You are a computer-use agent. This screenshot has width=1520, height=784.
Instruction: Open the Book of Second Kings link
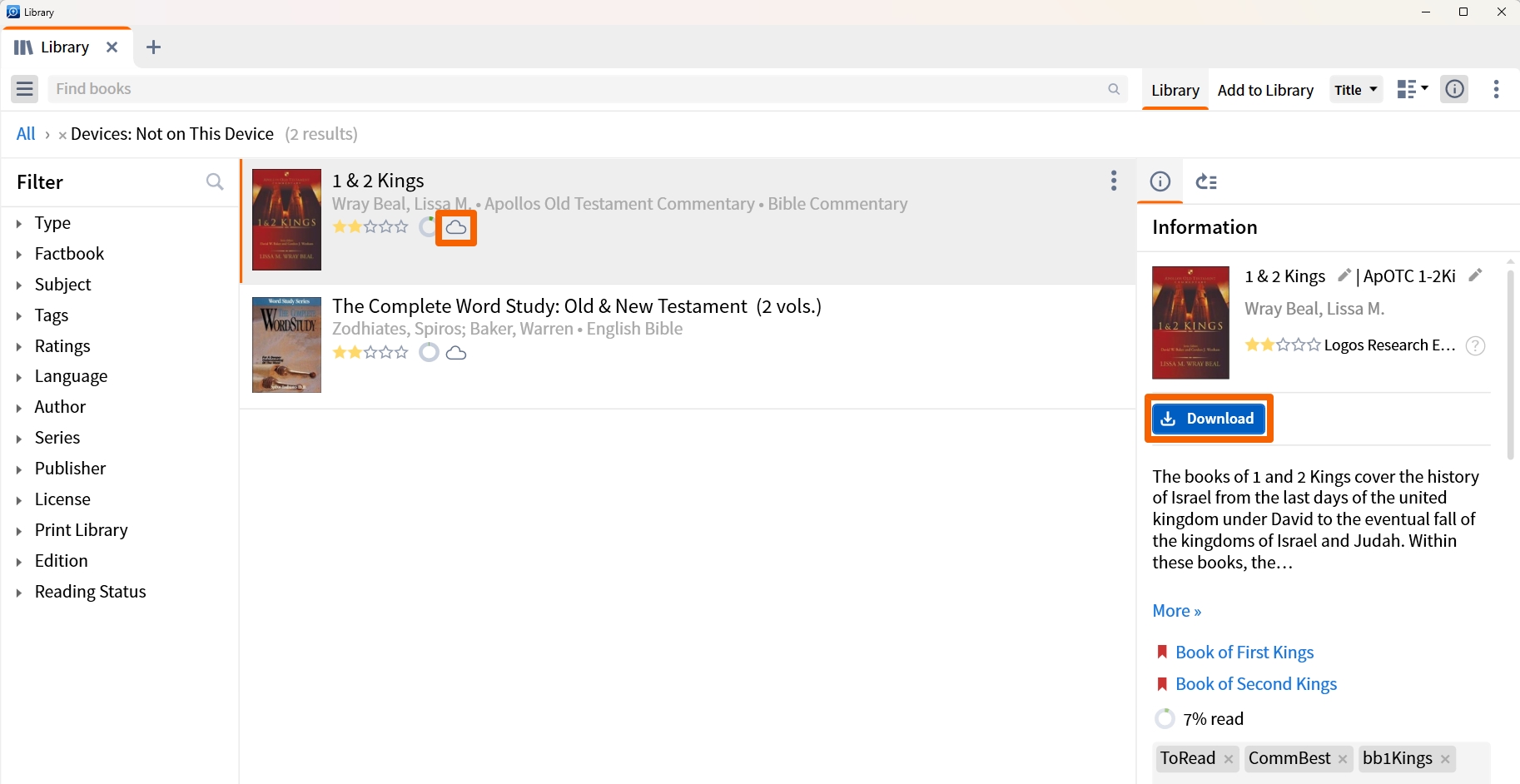(x=1256, y=684)
